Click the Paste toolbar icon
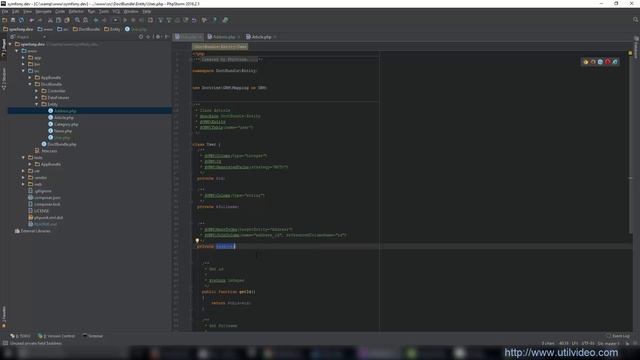Screen dimensions: 640x360 click(67, 20)
